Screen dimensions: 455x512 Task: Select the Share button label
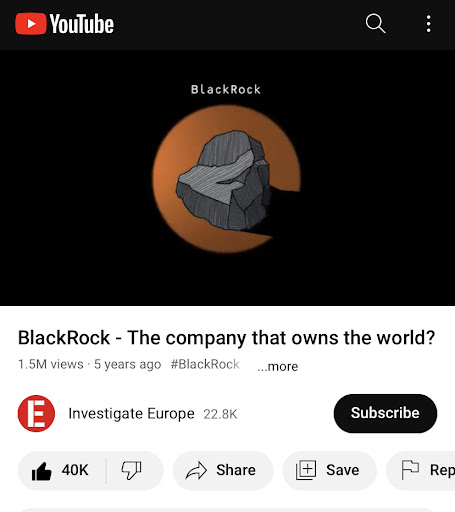point(236,470)
